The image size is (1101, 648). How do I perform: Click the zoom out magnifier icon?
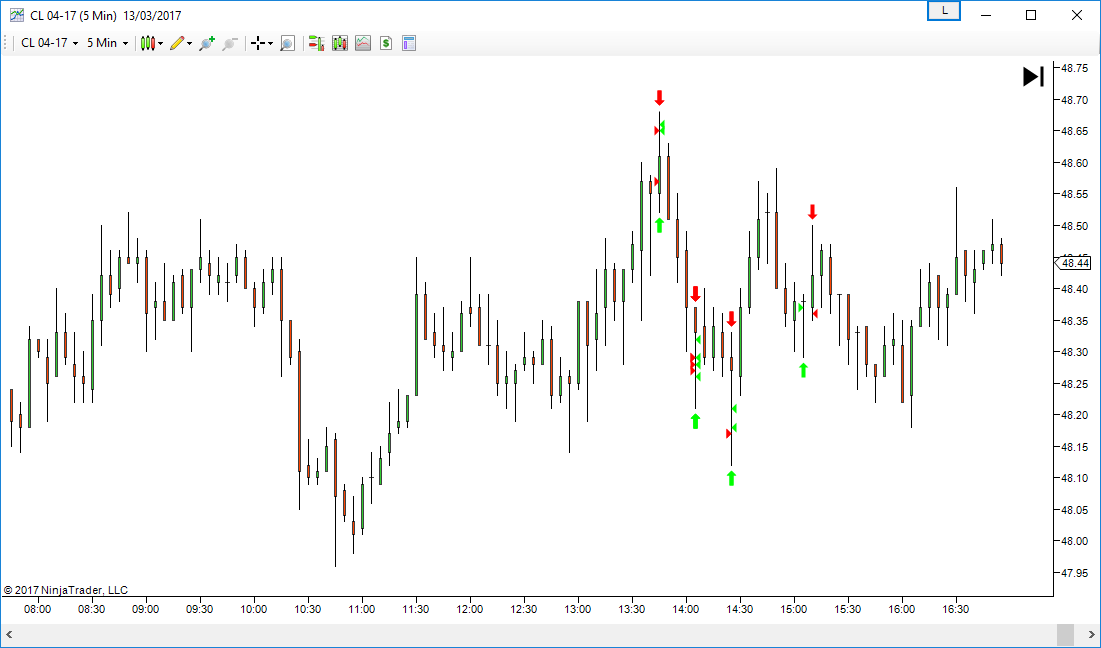[x=230, y=43]
